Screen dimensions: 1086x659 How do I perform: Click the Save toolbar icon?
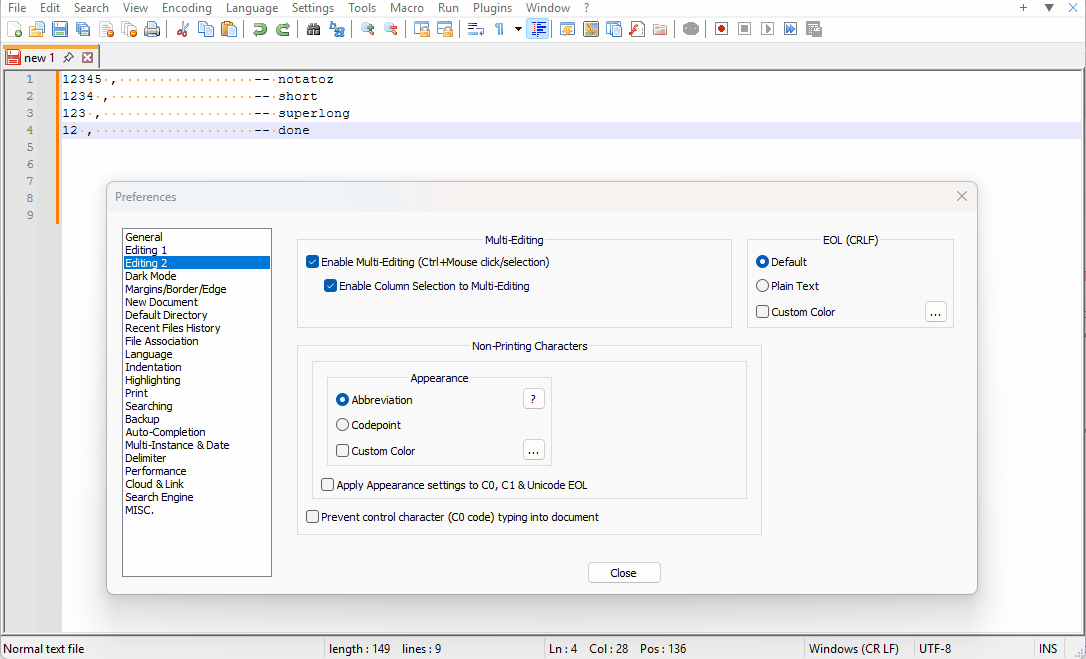tap(60, 29)
